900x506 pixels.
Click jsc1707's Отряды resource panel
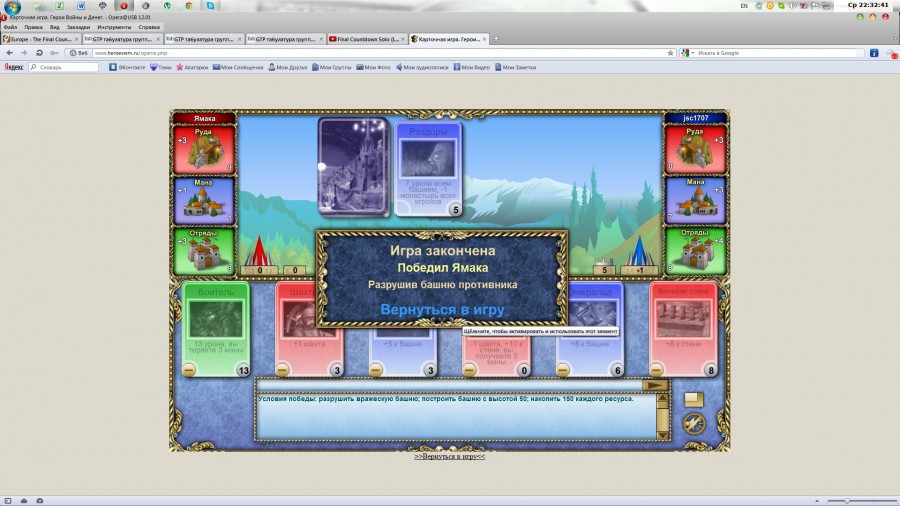click(x=696, y=251)
